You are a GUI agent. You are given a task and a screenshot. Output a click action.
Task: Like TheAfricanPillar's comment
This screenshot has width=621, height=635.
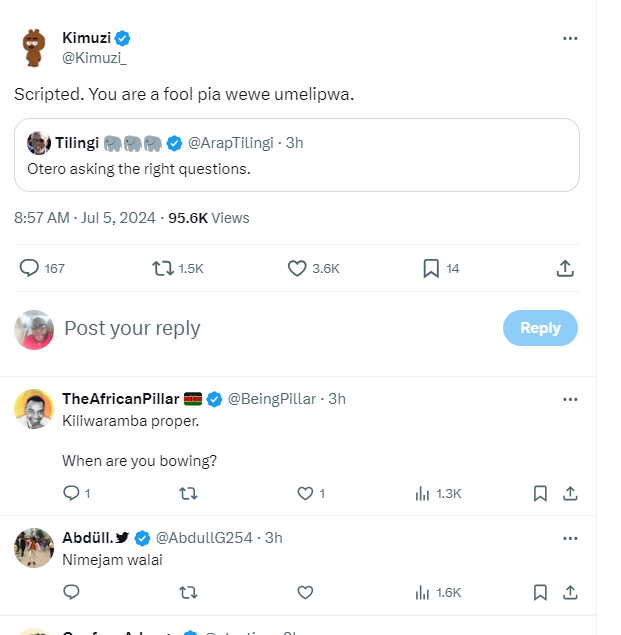point(306,493)
